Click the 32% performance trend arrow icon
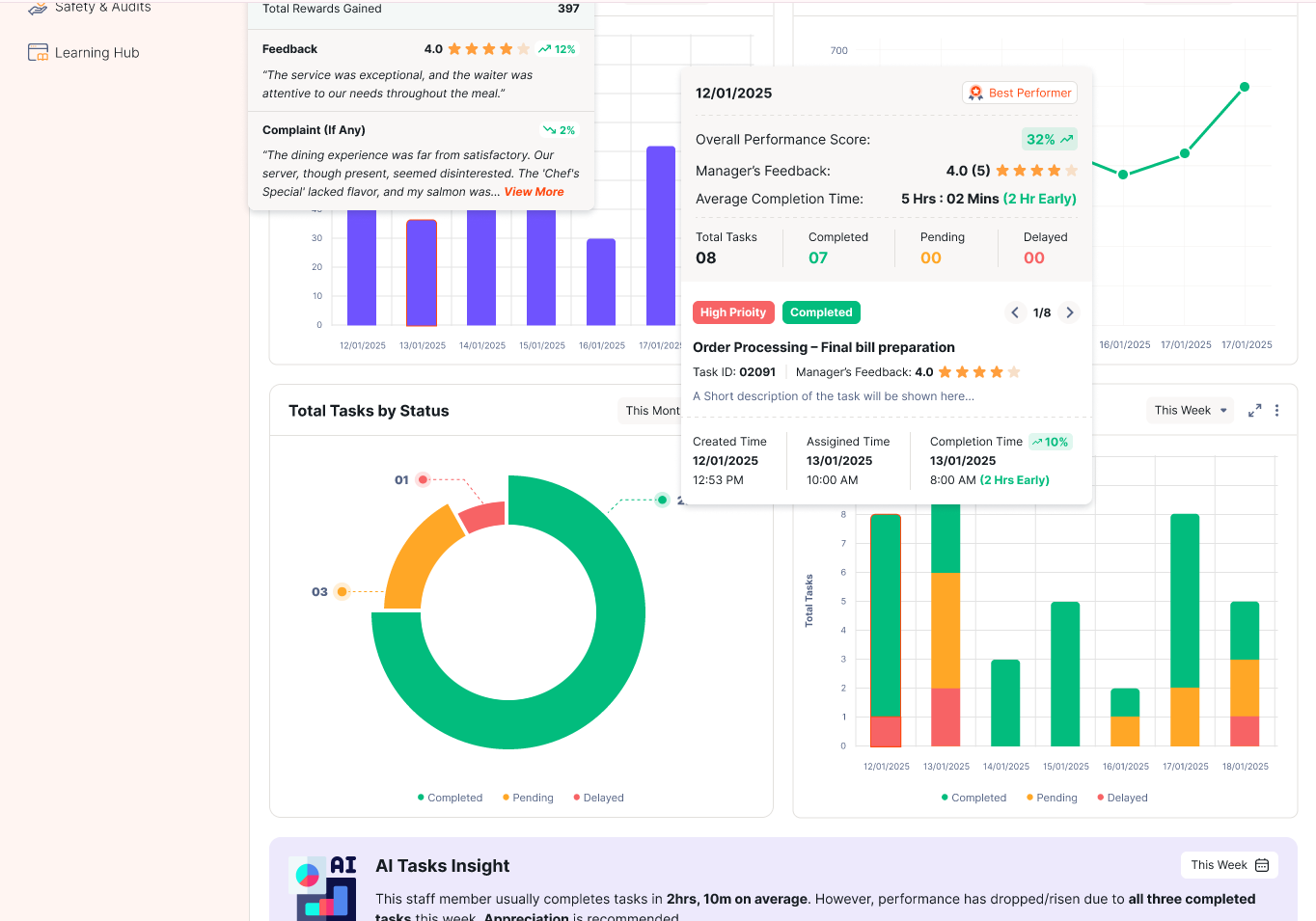This screenshot has height=921, width=1316. 1066,140
